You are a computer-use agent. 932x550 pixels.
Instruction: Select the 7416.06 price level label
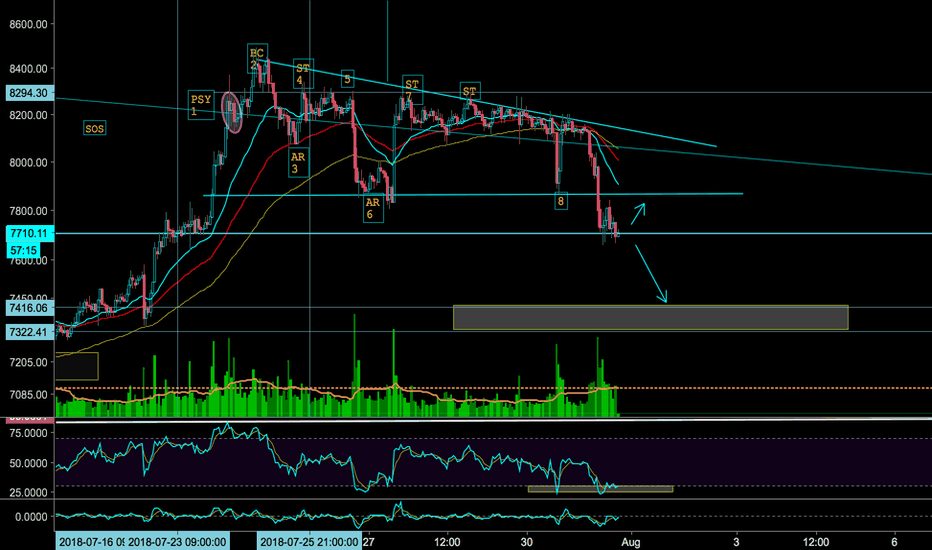29,307
